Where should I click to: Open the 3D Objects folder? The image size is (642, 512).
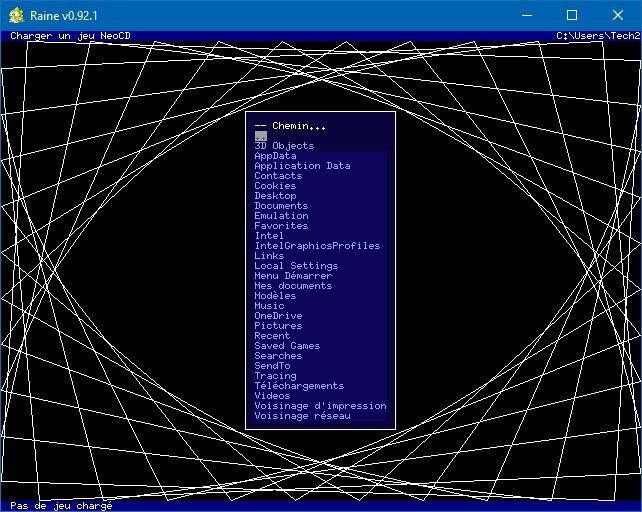pyautogui.click(x=284, y=146)
